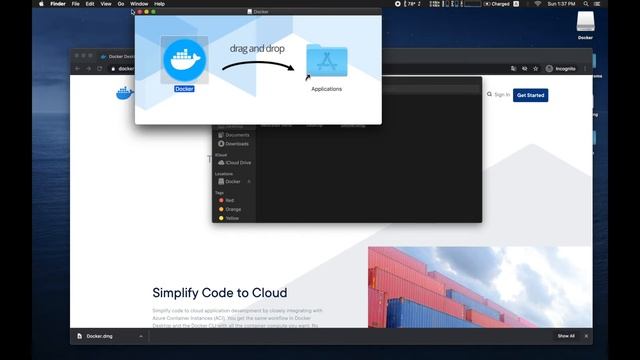Click the Docker installer window title
The width and height of the screenshot is (640, 360).
(x=258, y=11)
